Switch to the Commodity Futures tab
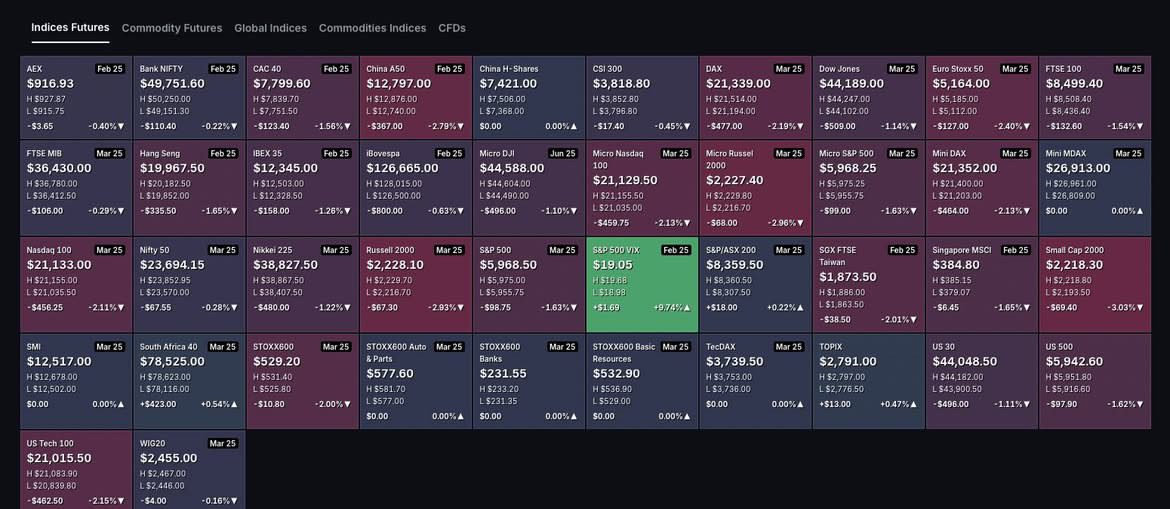This screenshot has width=1170, height=509. 172,28
